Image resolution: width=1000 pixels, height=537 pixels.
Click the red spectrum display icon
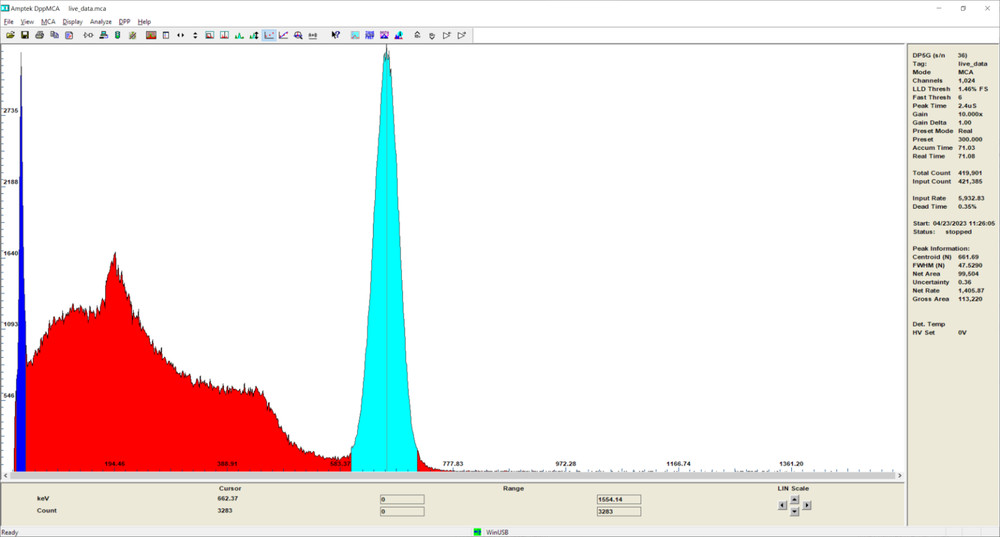coord(151,36)
